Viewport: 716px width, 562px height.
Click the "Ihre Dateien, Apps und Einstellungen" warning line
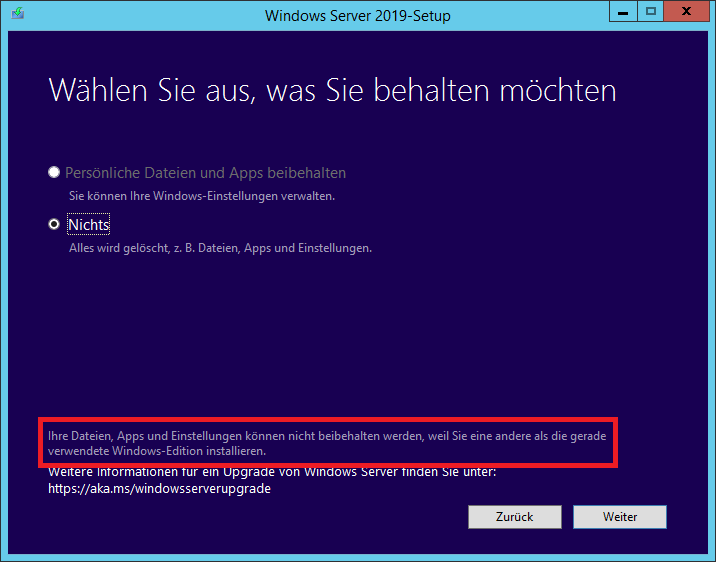coord(329,436)
